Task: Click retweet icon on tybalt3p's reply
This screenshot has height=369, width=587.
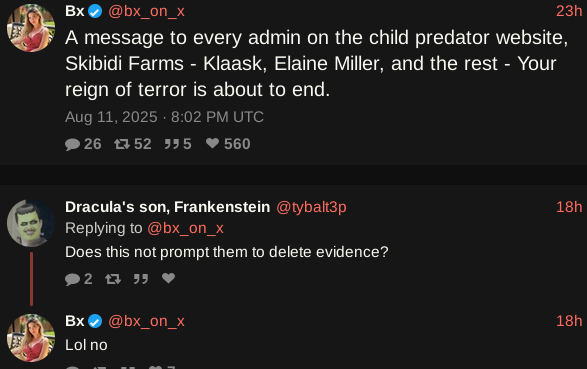Action: [x=113, y=279]
